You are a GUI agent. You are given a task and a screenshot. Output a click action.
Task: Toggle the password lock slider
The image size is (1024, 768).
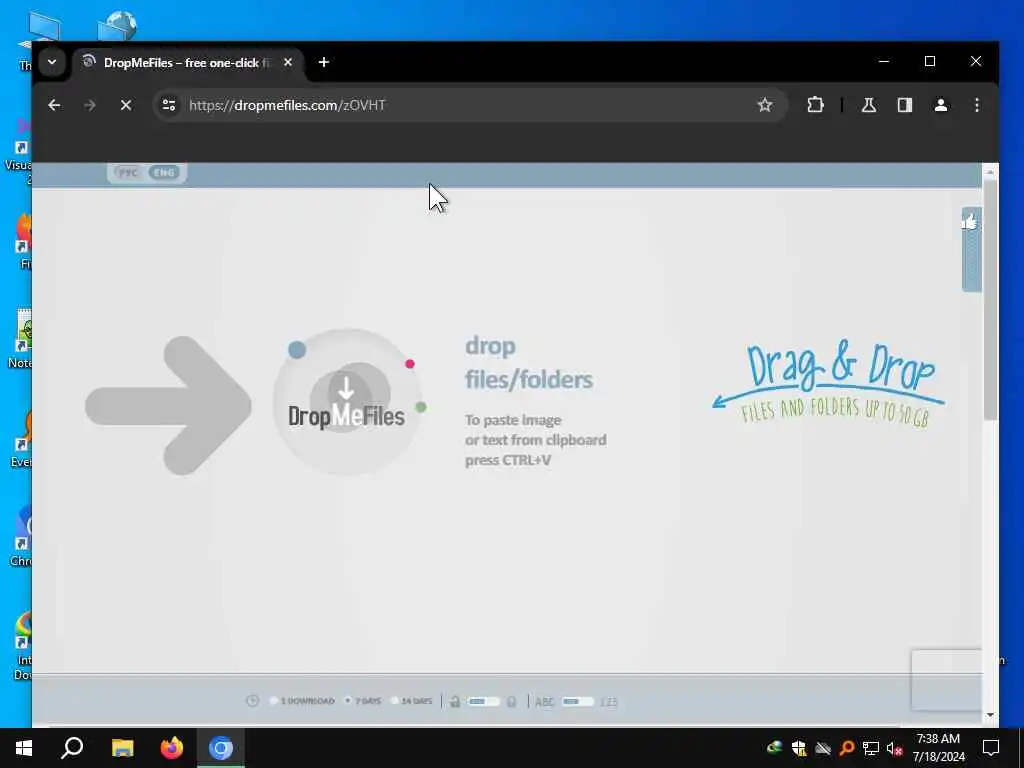483,701
